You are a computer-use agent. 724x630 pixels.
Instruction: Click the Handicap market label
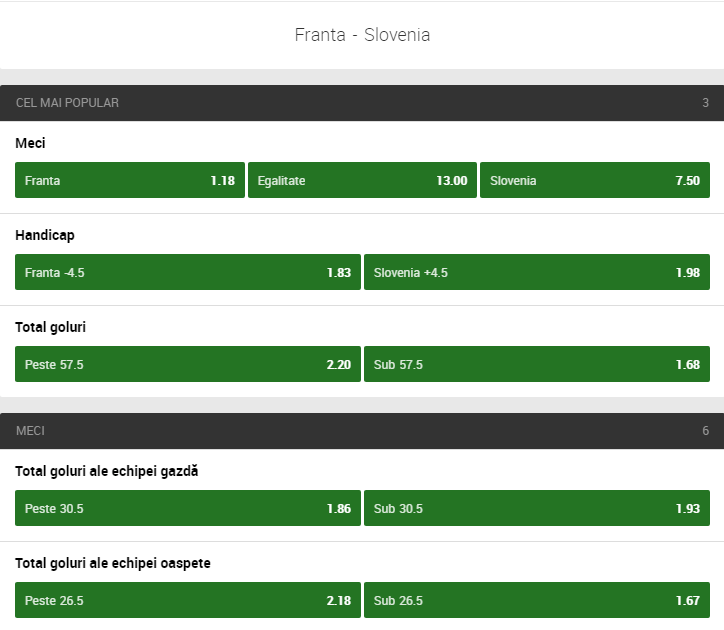45,235
